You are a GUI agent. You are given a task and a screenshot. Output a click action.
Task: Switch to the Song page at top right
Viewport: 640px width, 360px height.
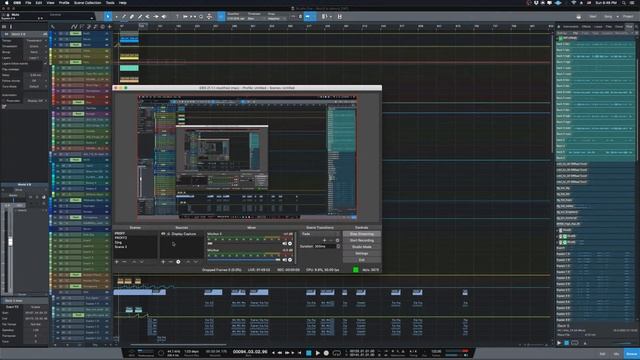coord(608,17)
